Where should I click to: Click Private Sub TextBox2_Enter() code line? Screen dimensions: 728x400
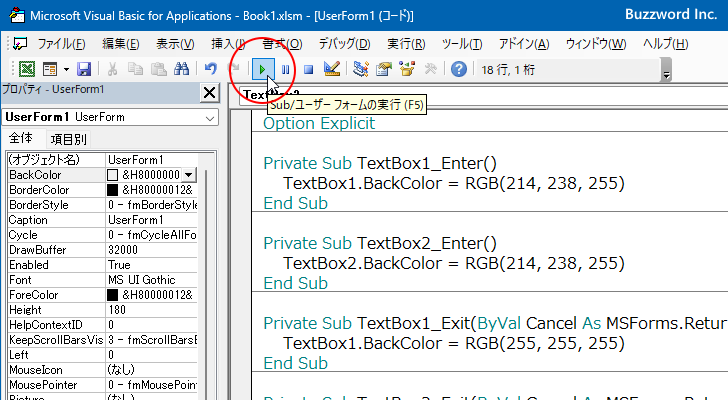tap(380, 243)
